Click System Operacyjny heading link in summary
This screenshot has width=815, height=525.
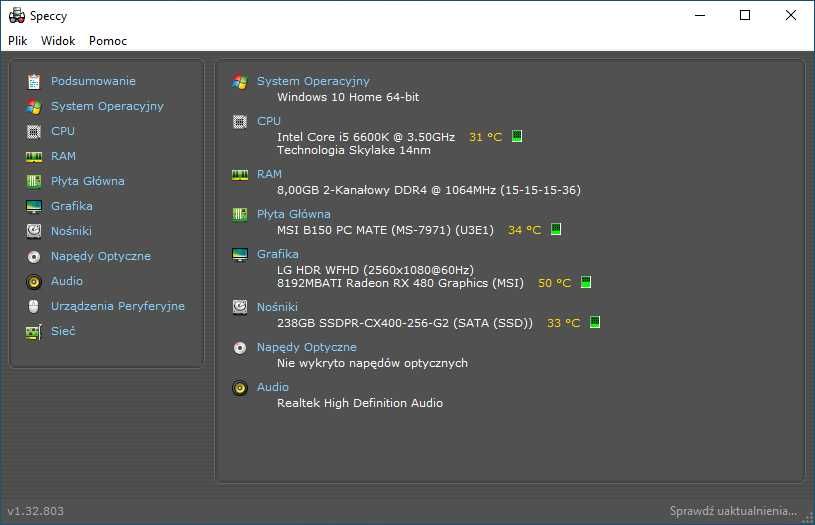313,81
